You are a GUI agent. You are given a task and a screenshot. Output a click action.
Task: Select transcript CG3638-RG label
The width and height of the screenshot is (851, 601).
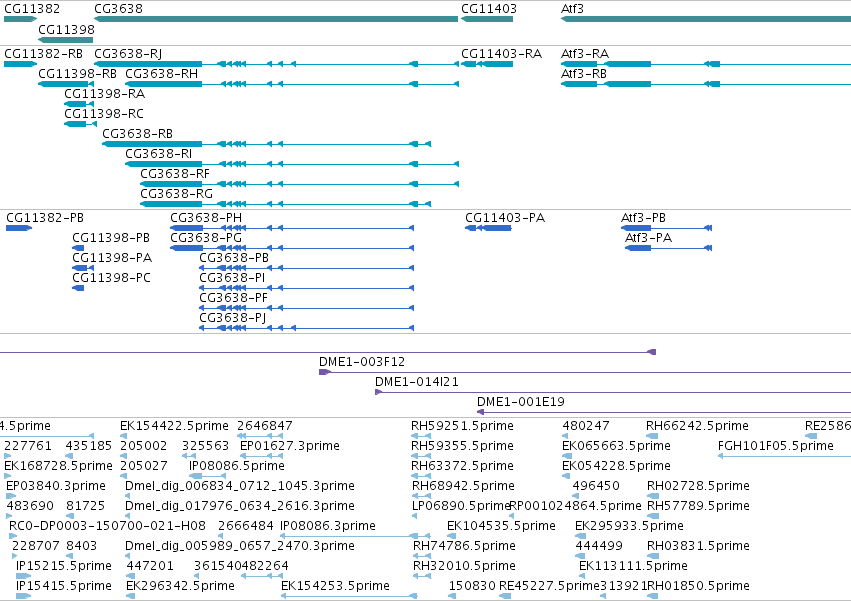click(176, 194)
